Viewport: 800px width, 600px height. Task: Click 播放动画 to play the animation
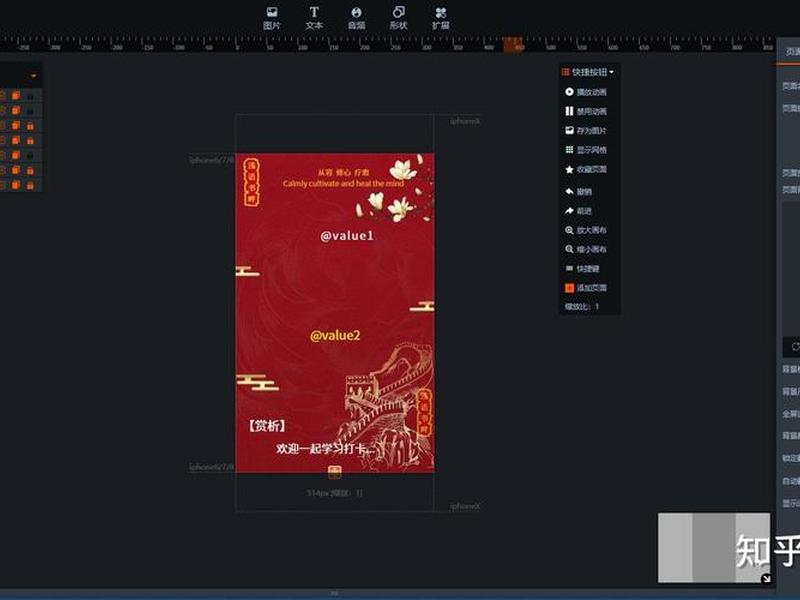tap(586, 92)
